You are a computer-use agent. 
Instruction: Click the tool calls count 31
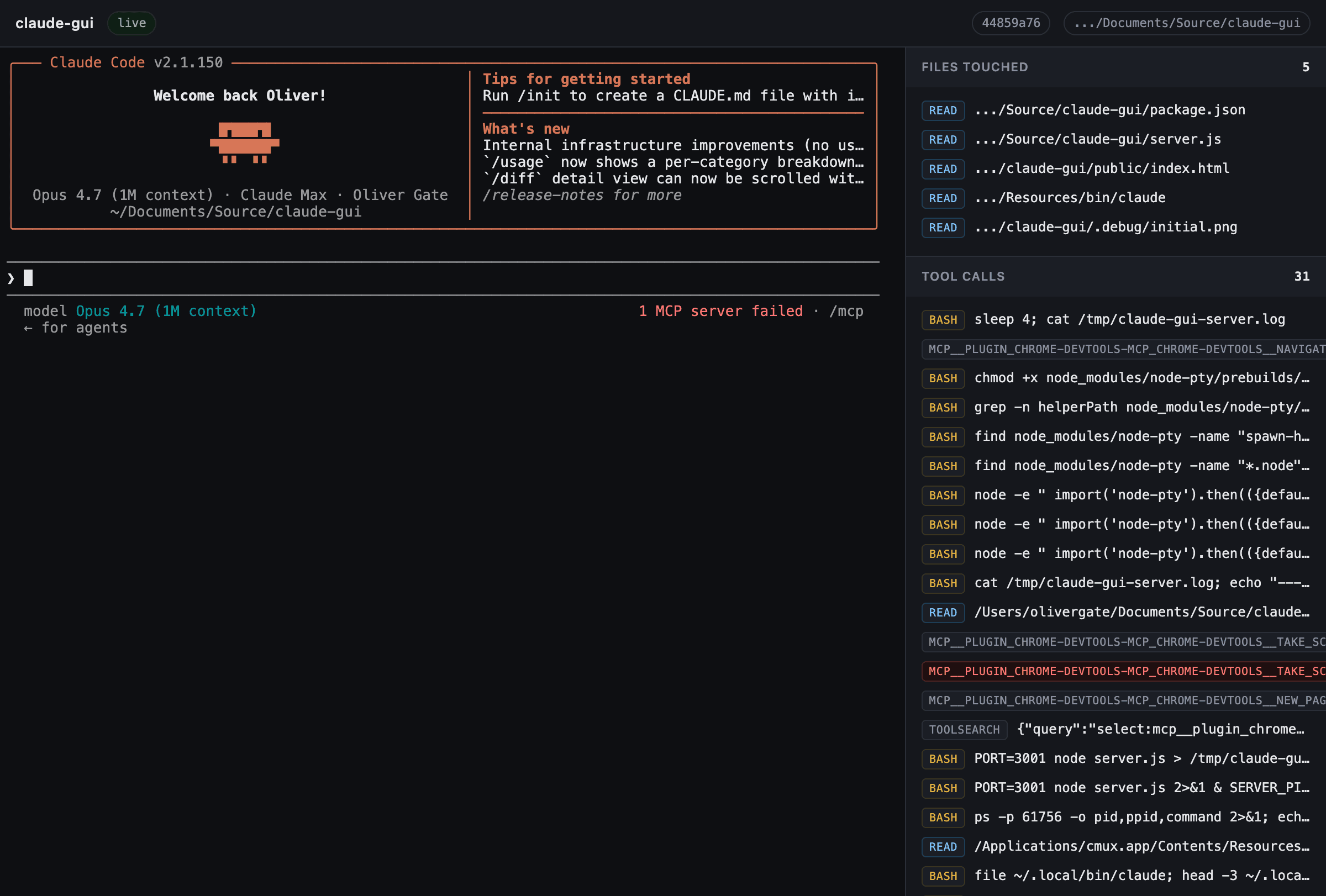click(x=1302, y=276)
